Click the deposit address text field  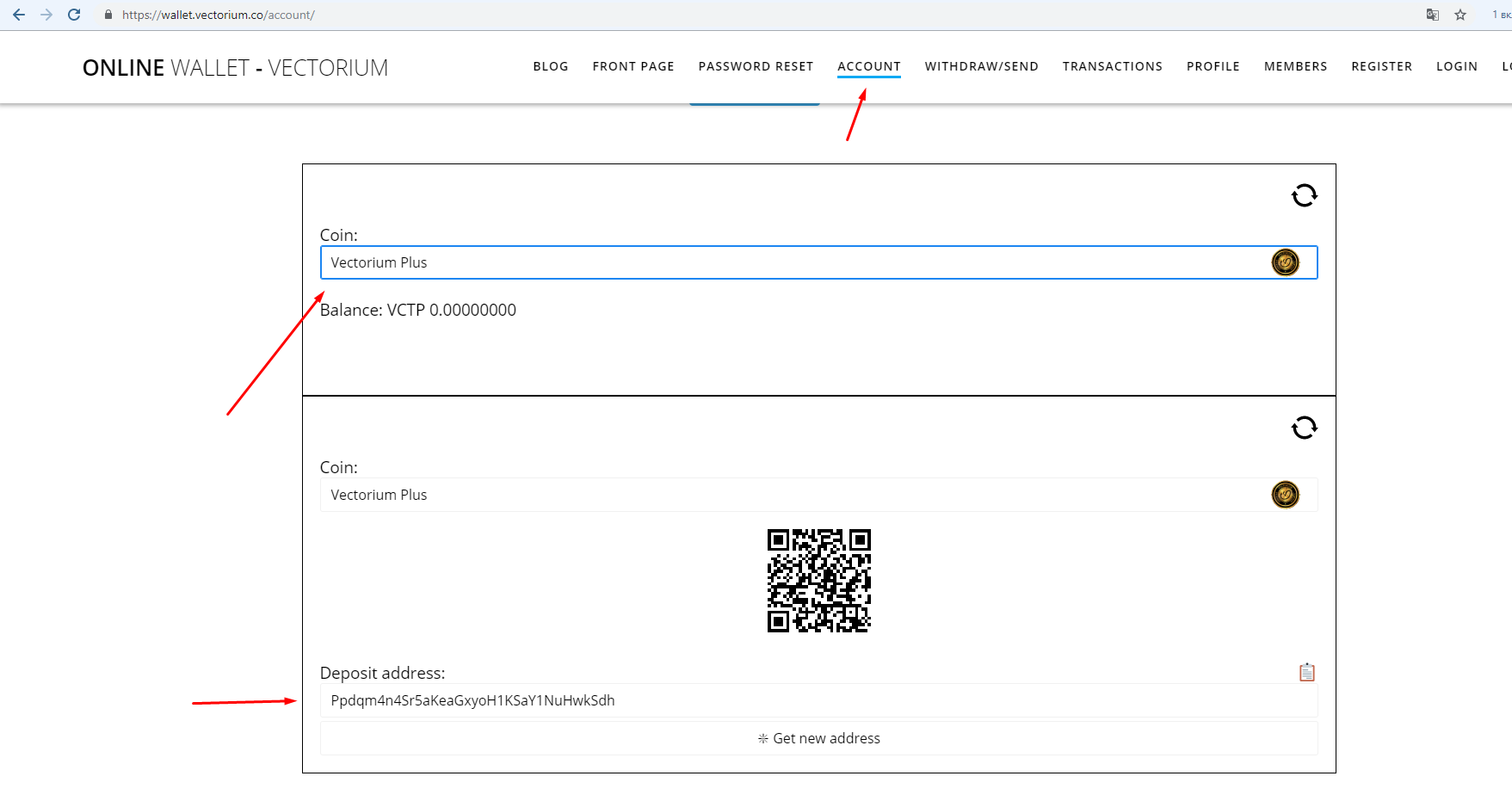click(818, 700)
